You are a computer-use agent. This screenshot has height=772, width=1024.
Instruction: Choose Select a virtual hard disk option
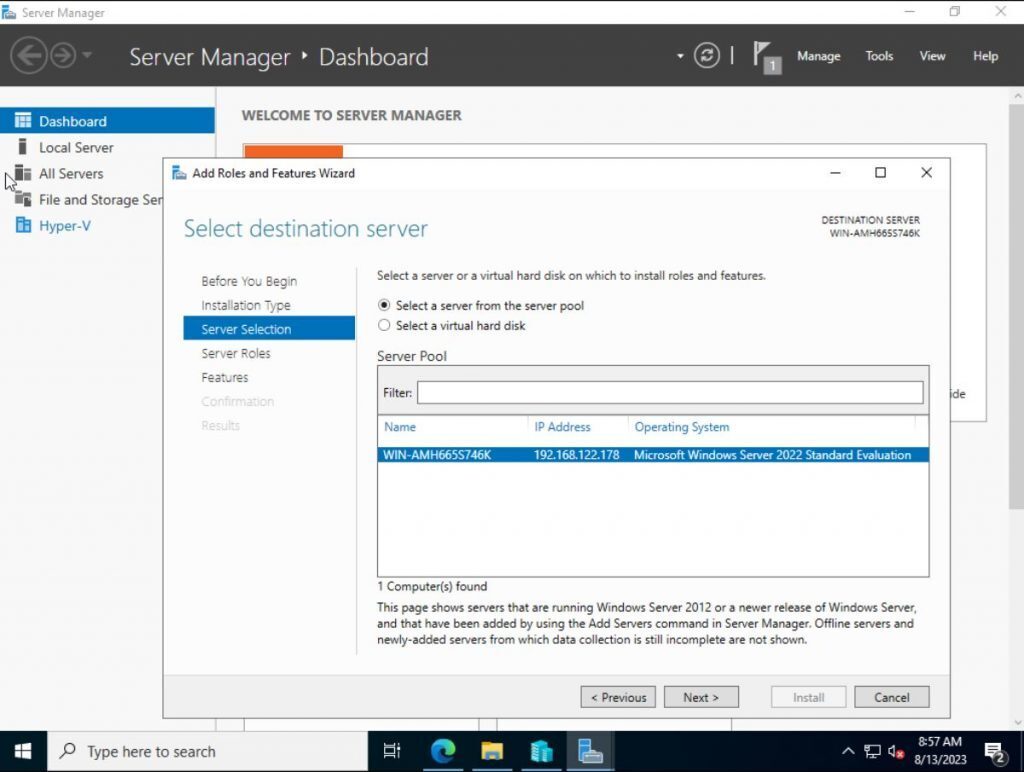click(384, 325)
